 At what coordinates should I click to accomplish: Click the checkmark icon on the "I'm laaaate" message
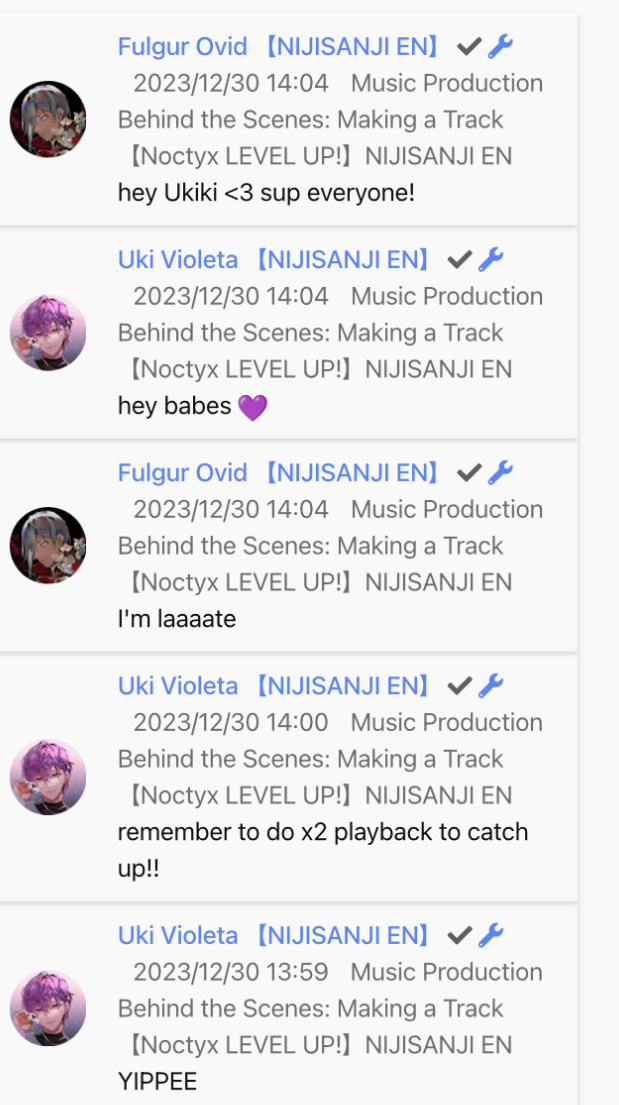(x=470, y=473)
